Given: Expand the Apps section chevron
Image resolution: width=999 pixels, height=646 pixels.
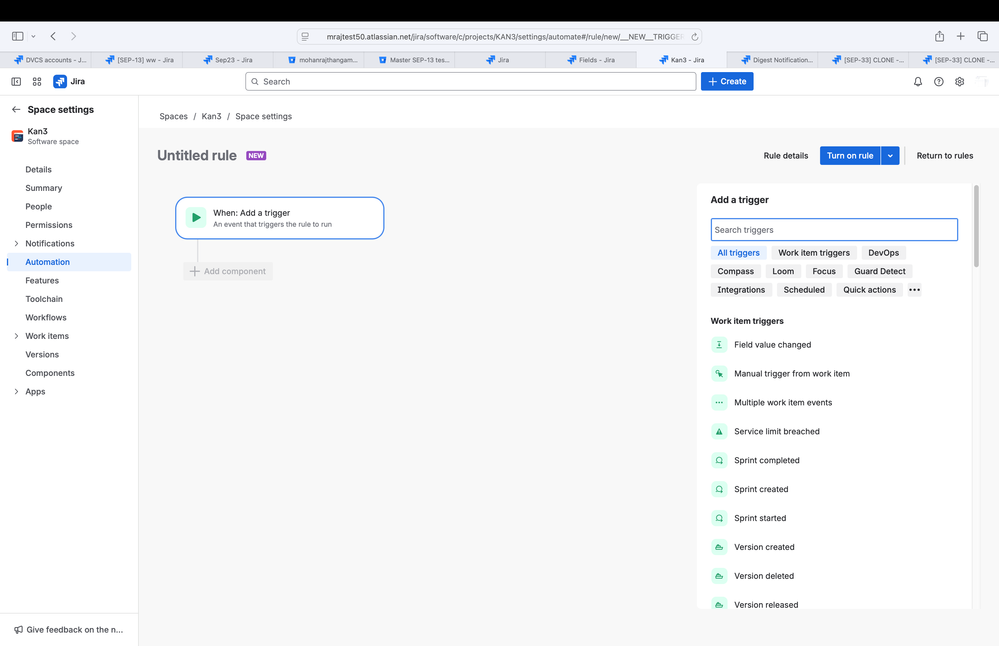Looking at the screenshot, I should point(16,391).
